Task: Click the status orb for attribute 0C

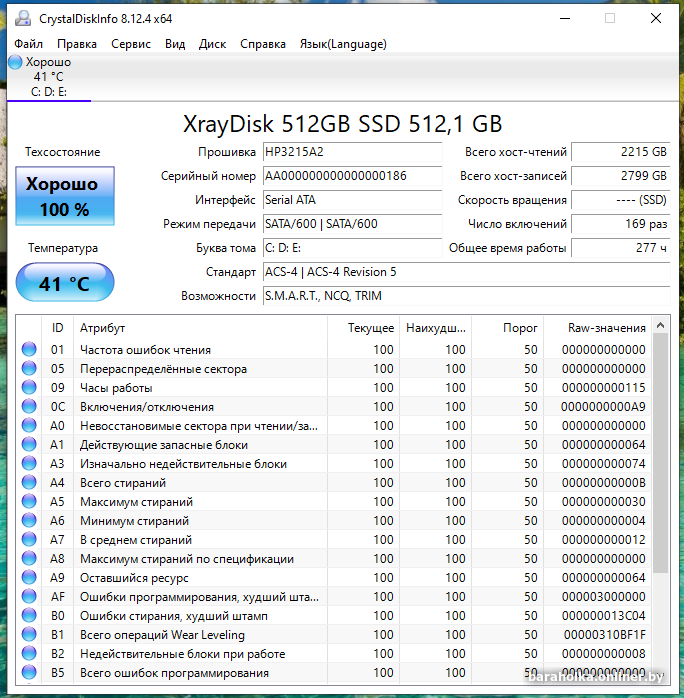Action: (x=29, y=406)
